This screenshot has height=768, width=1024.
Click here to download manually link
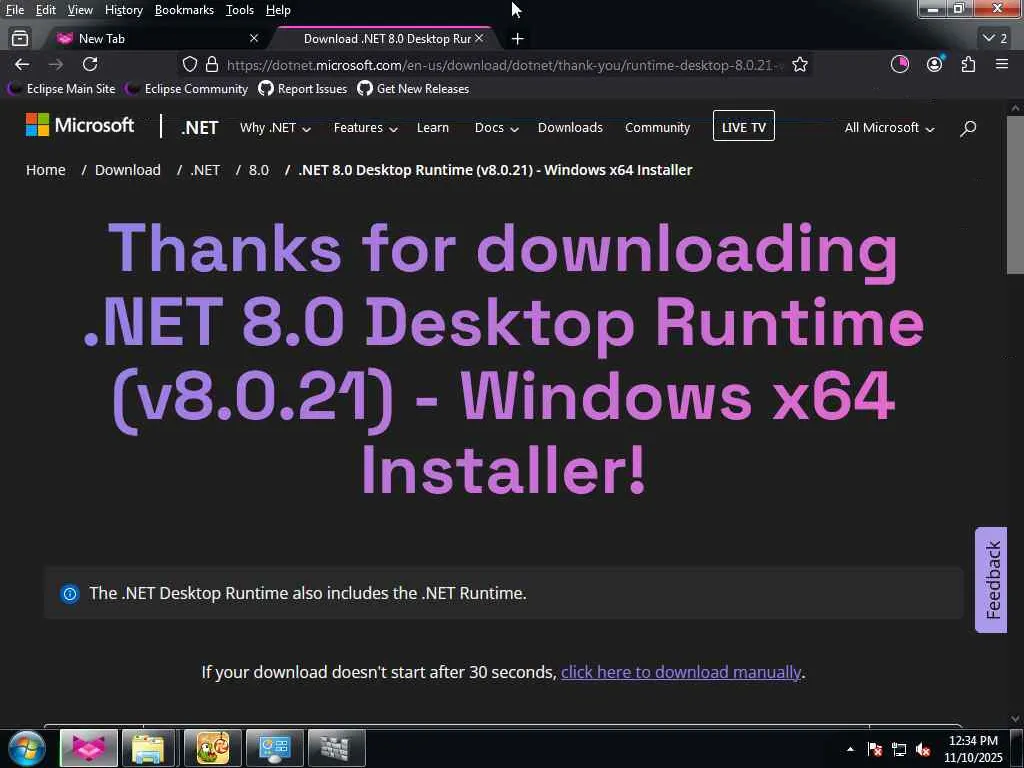pos(680,672)
